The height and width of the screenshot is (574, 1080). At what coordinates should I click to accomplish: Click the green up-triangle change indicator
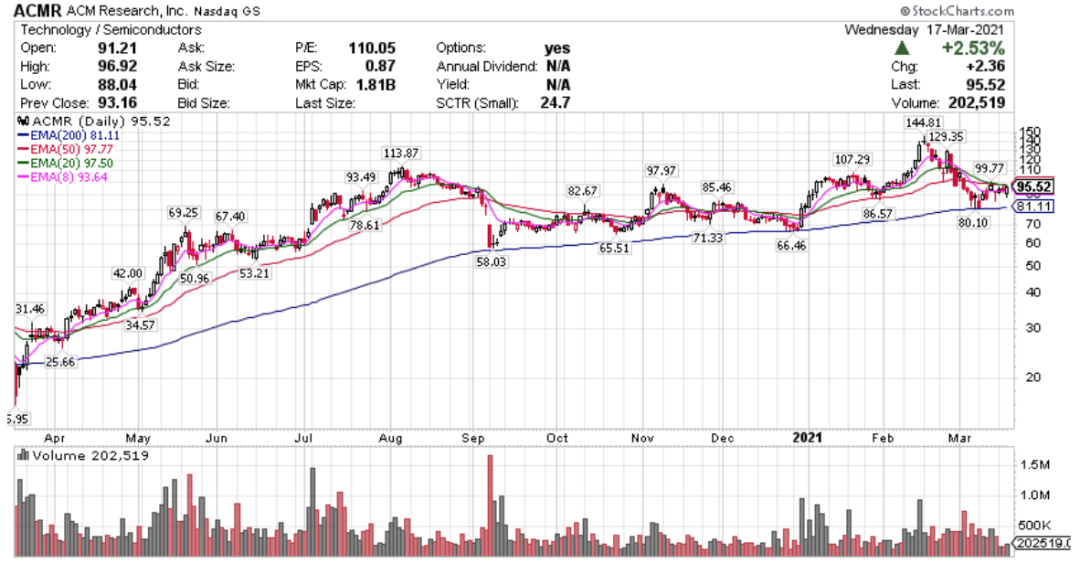click(902, 48)
